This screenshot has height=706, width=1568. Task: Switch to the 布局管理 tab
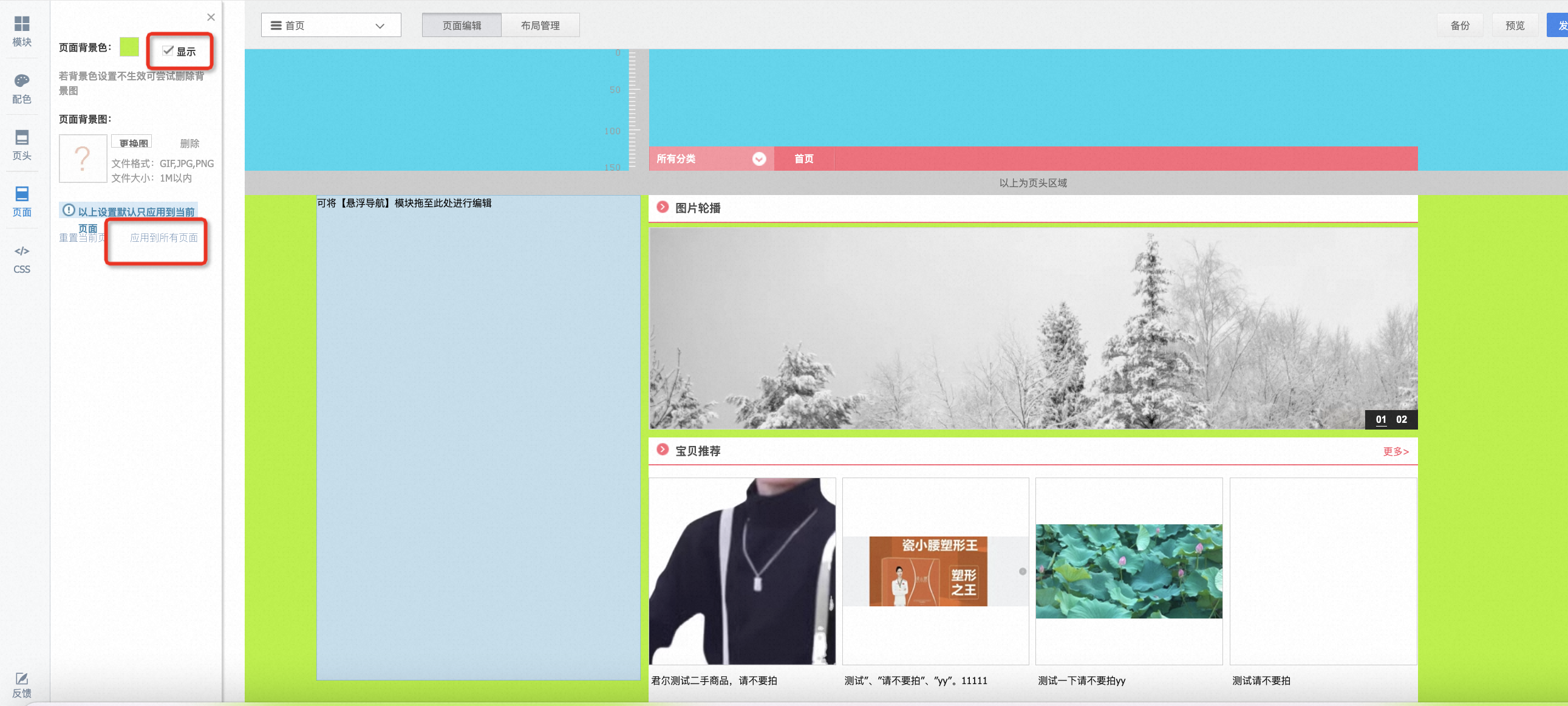(x=540, y=25)
